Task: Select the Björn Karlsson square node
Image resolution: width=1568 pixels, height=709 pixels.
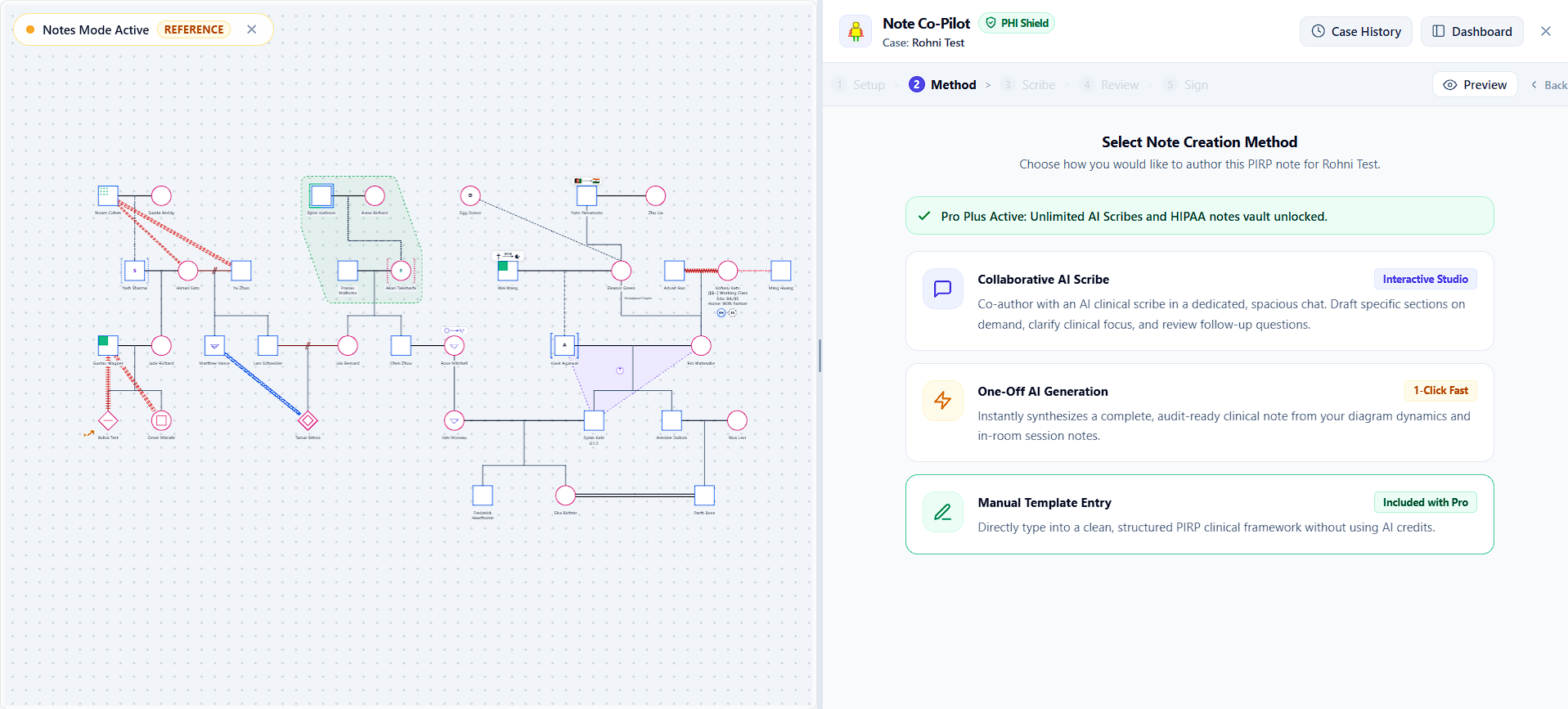Action: coord(321,195)
